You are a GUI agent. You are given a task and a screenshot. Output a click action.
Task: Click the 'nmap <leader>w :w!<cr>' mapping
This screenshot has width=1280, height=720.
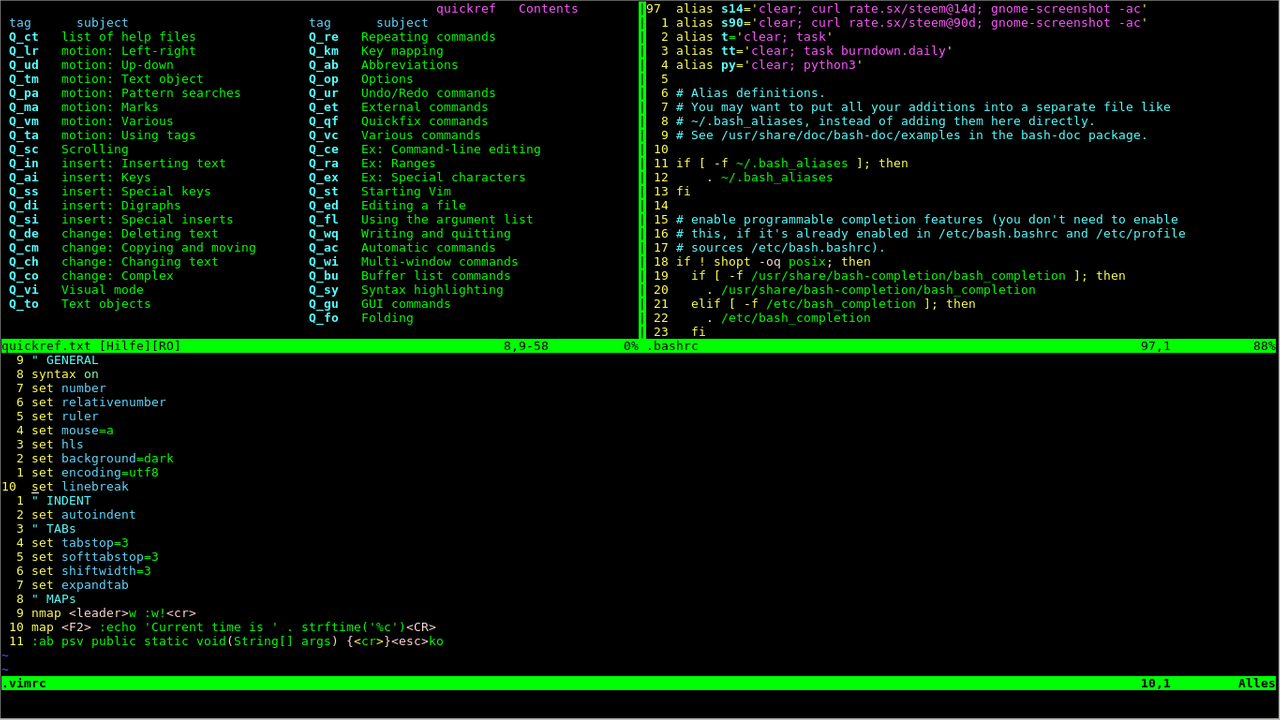(113, 612)
